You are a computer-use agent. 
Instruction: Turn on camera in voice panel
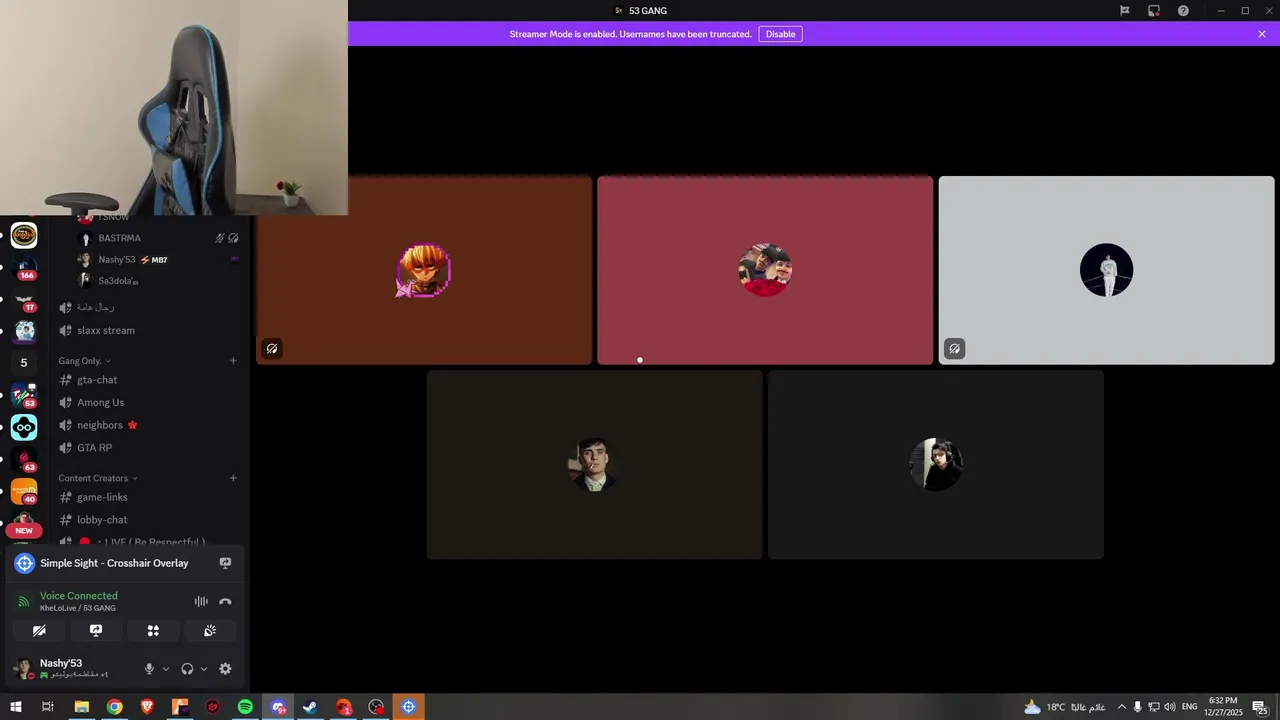tap(39, 630)
